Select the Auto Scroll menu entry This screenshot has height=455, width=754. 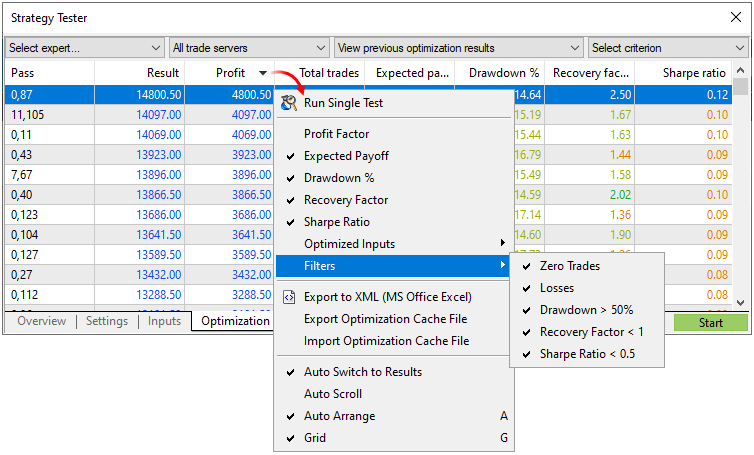coord(393,394)
